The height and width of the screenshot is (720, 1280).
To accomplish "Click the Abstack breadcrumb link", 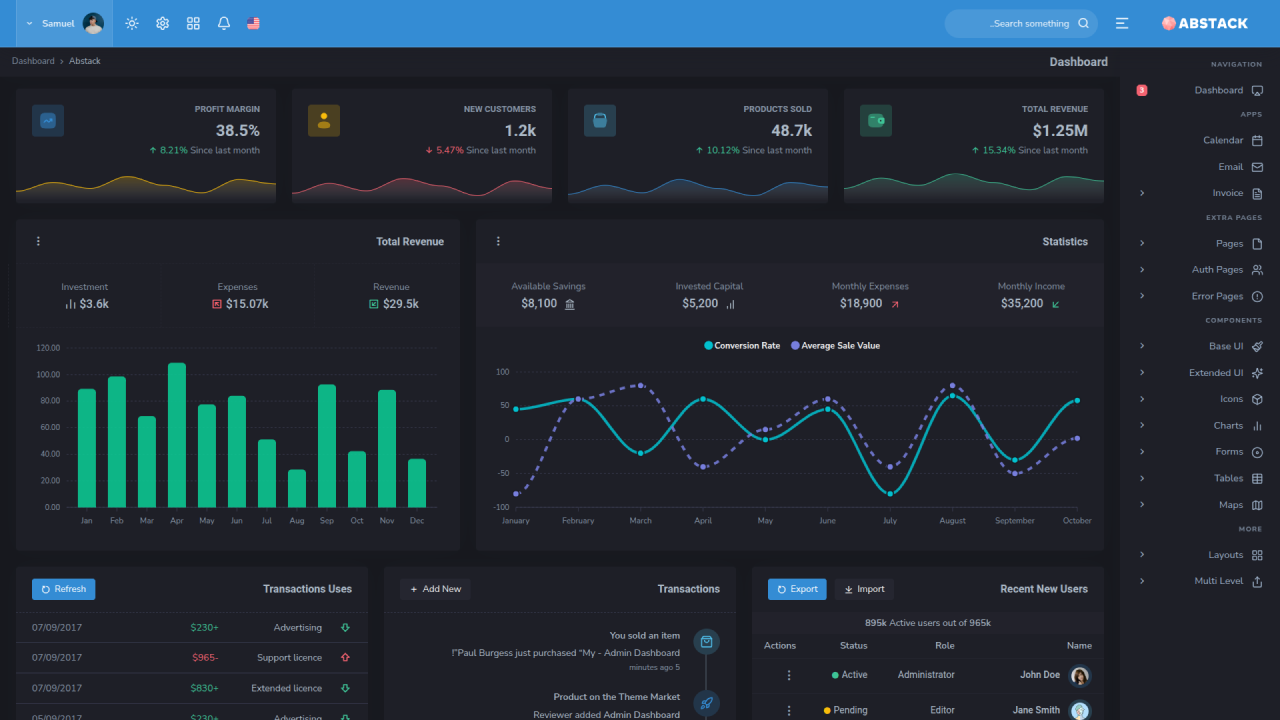I will [85, 61].
